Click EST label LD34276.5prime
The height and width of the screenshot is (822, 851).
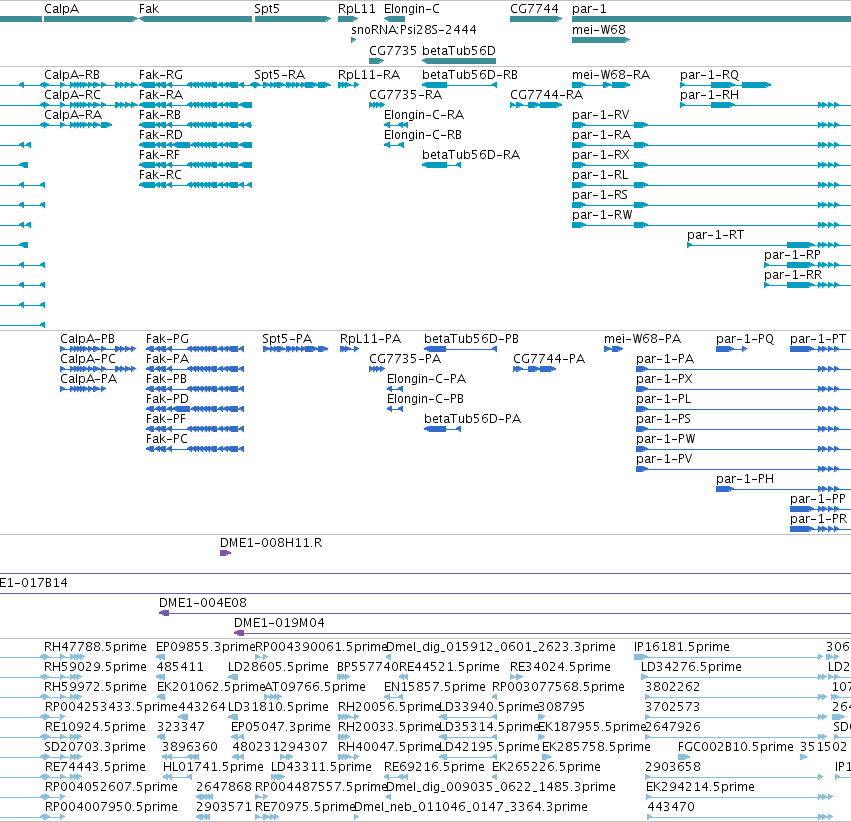[x=691, y=666]
